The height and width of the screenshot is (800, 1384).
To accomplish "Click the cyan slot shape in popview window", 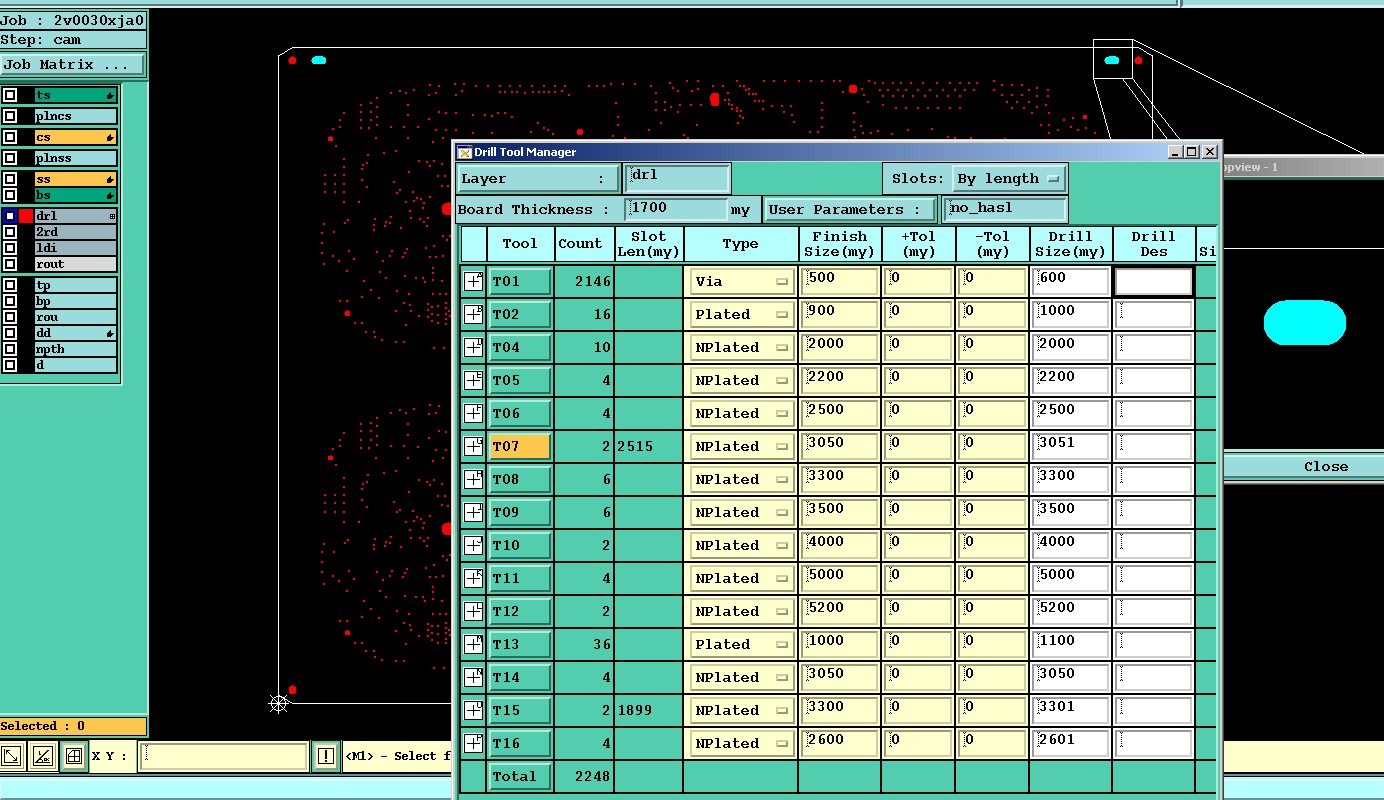I will click(x=1305, y=323).
